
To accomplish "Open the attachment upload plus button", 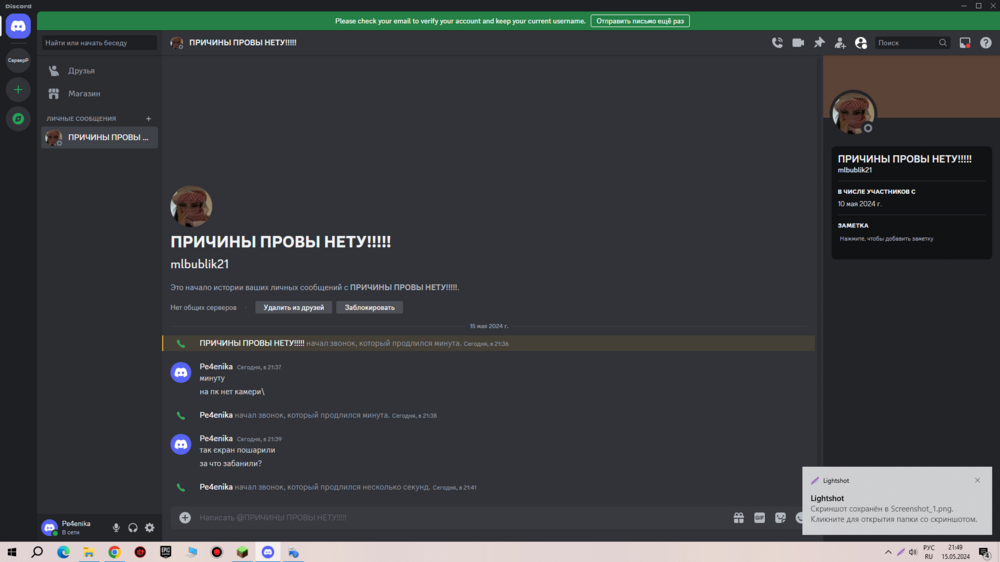I will click(x=185, y=517).
